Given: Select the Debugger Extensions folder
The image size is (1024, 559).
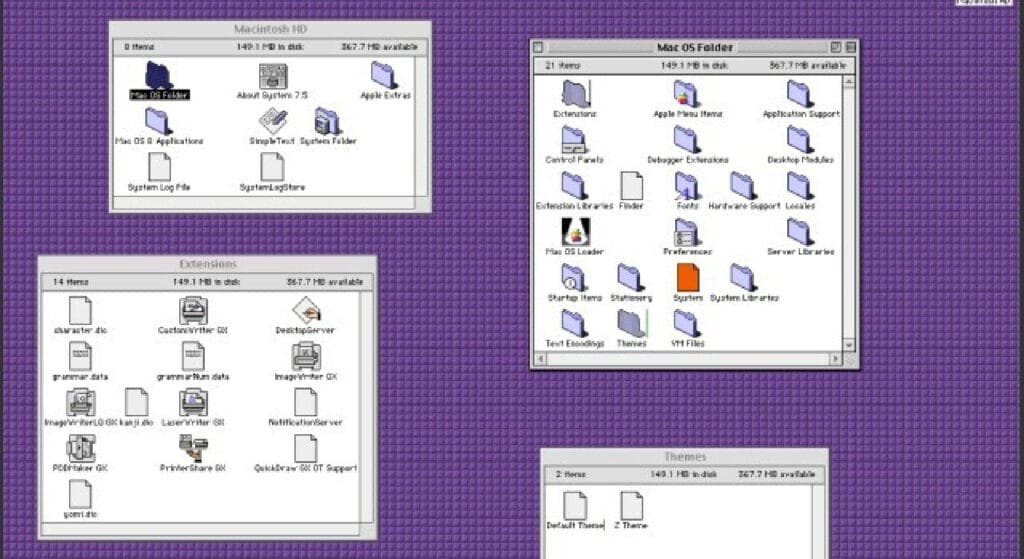Looking at the screenshot, I should [686, 140].
